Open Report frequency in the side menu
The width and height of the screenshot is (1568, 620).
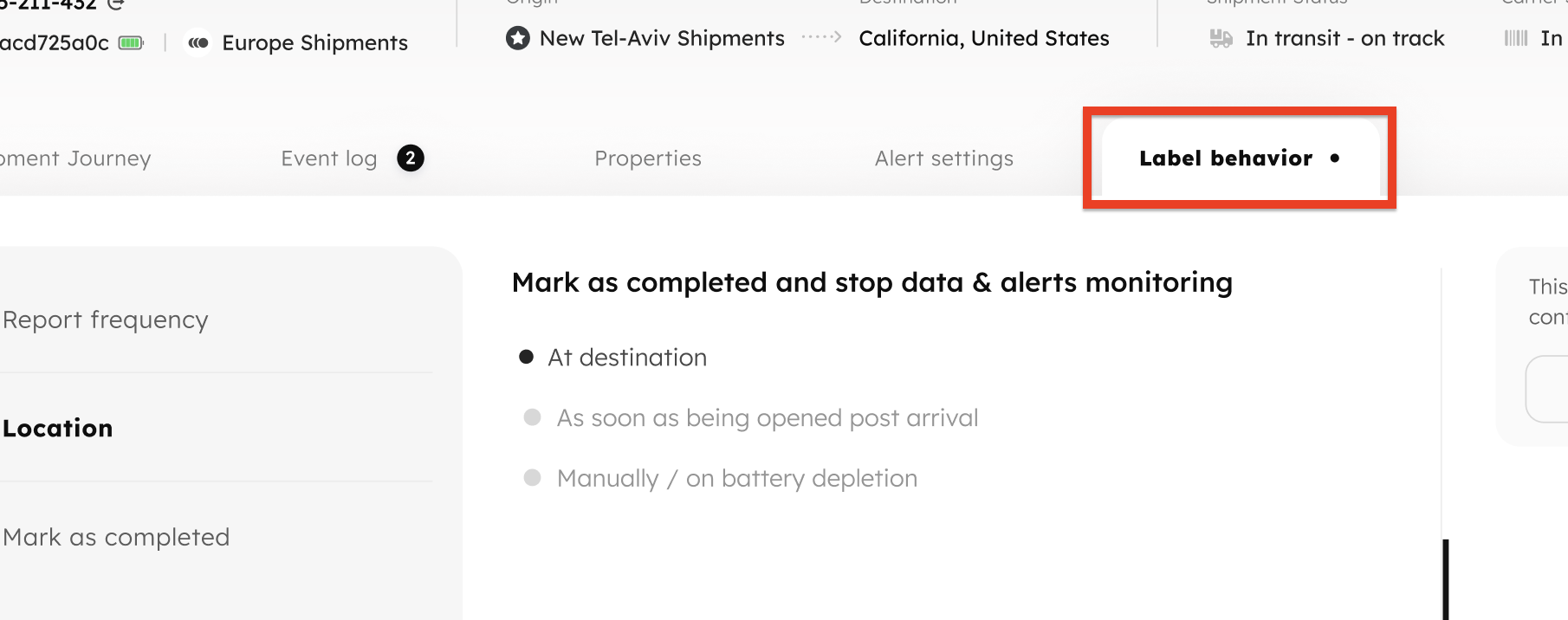(x=106, y=320)
